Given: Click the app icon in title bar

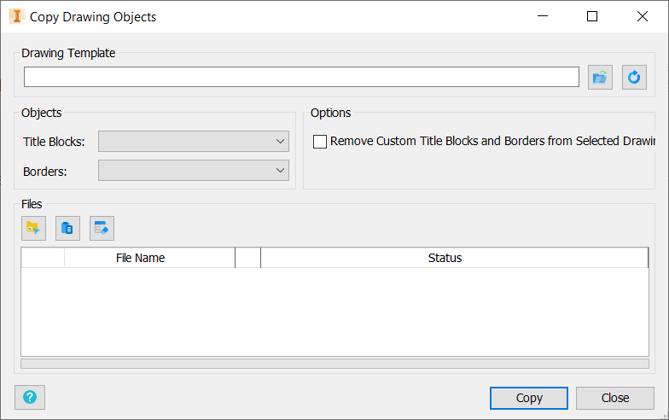Looking at the screenshot, I should [15, 16].
